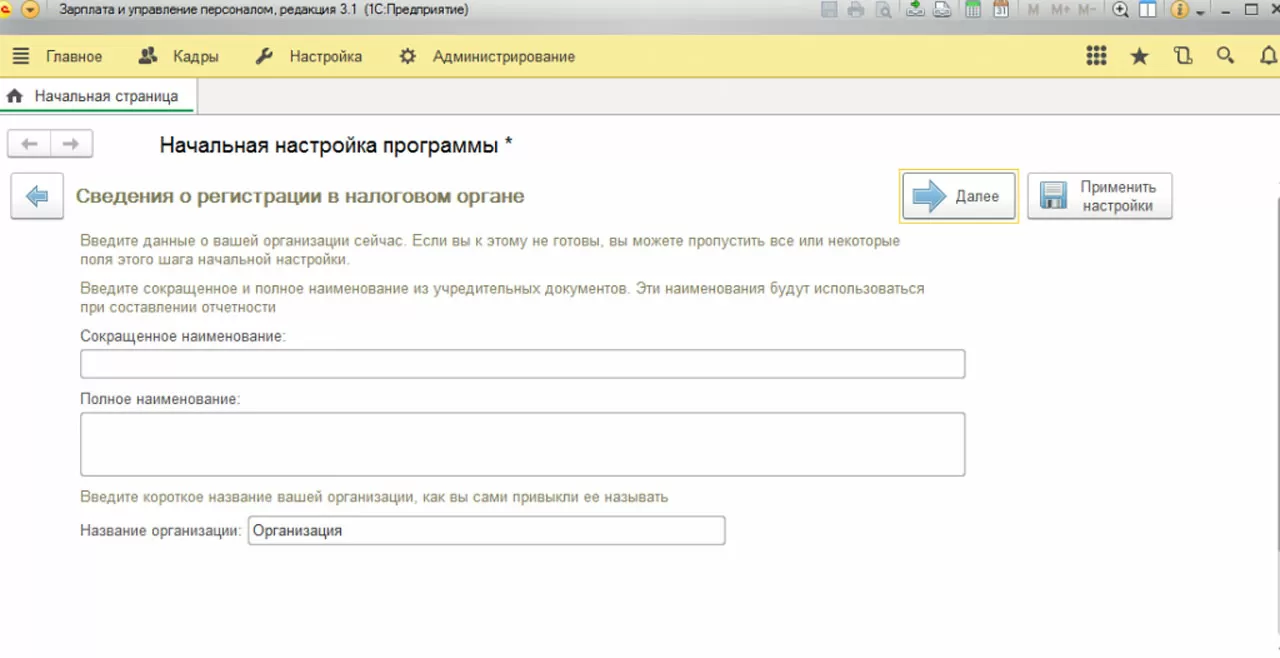Click the Сведения о регистрации heading

pyautogui.click(x=300, y=196)
